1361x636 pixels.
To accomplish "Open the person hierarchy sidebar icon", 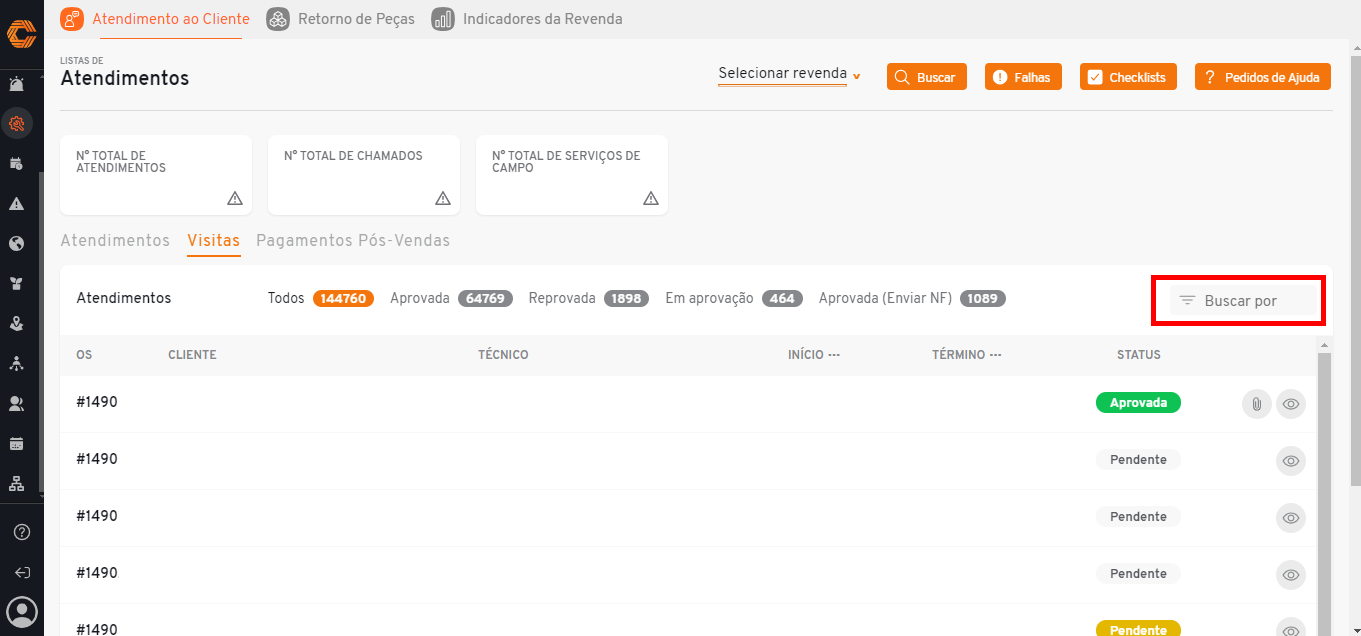I will coord(17,363).
